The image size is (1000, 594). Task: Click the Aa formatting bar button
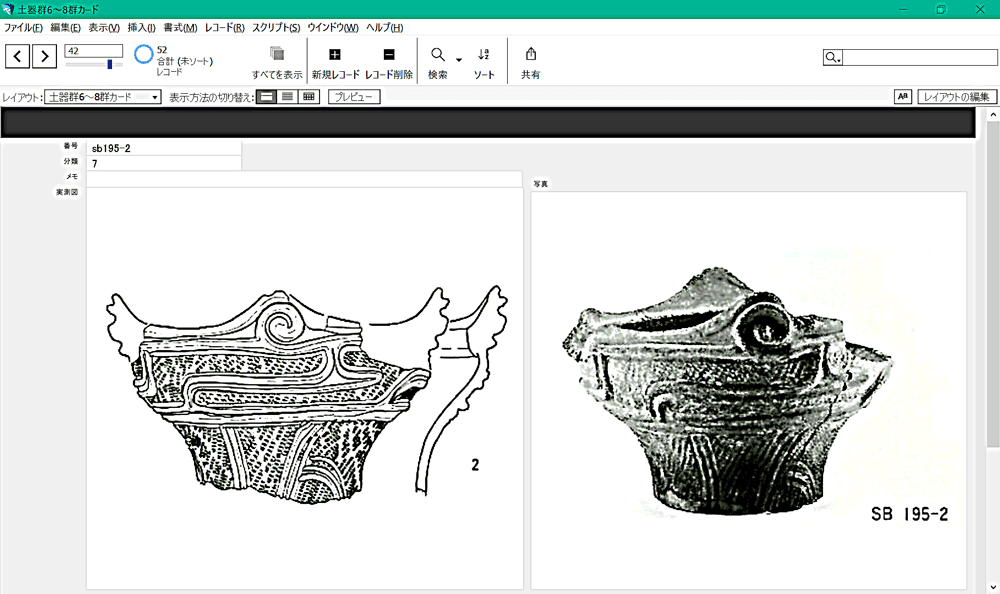(902, 96)
